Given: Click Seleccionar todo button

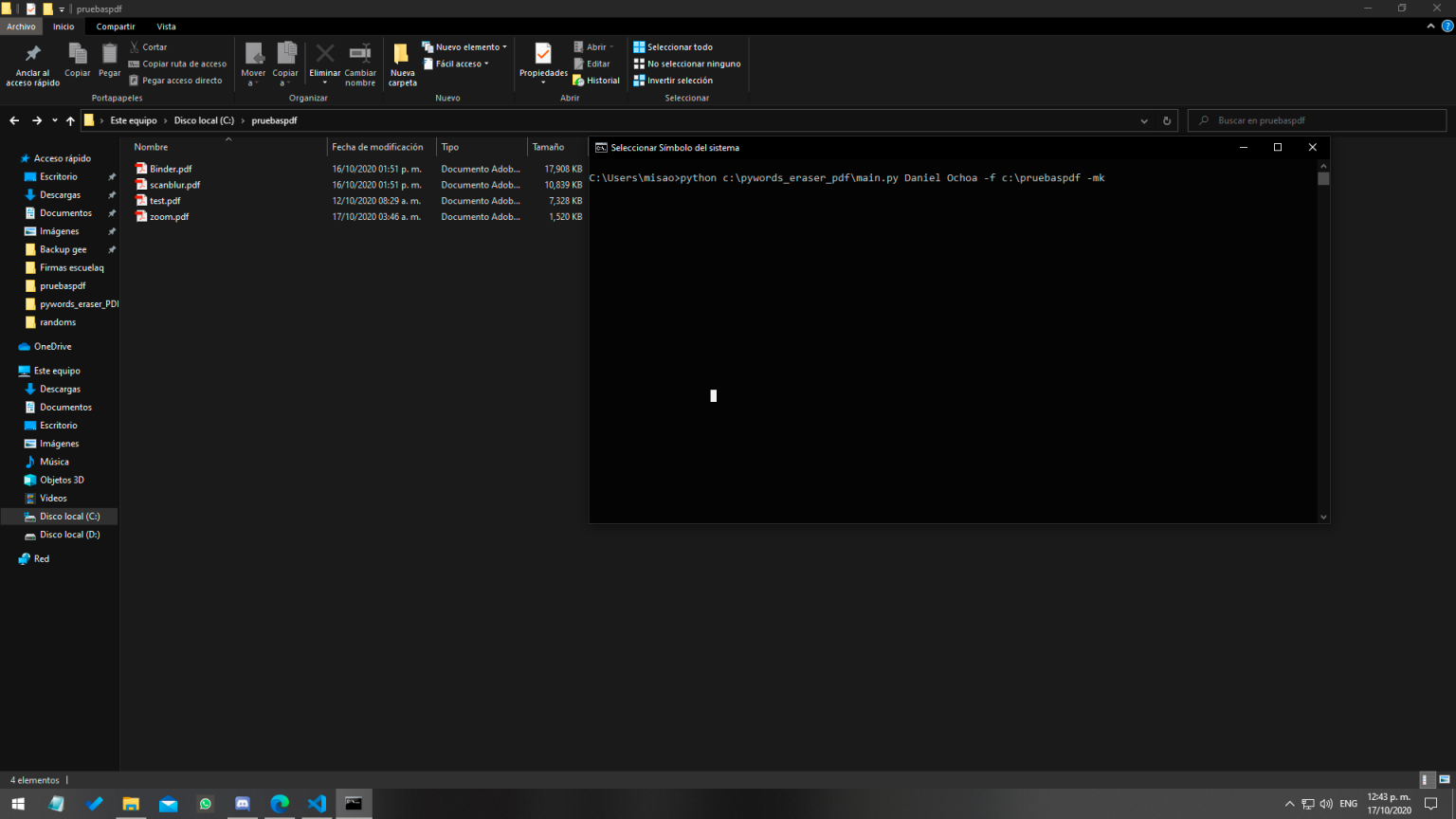Looking at the screenshot, I should (673, 46).
